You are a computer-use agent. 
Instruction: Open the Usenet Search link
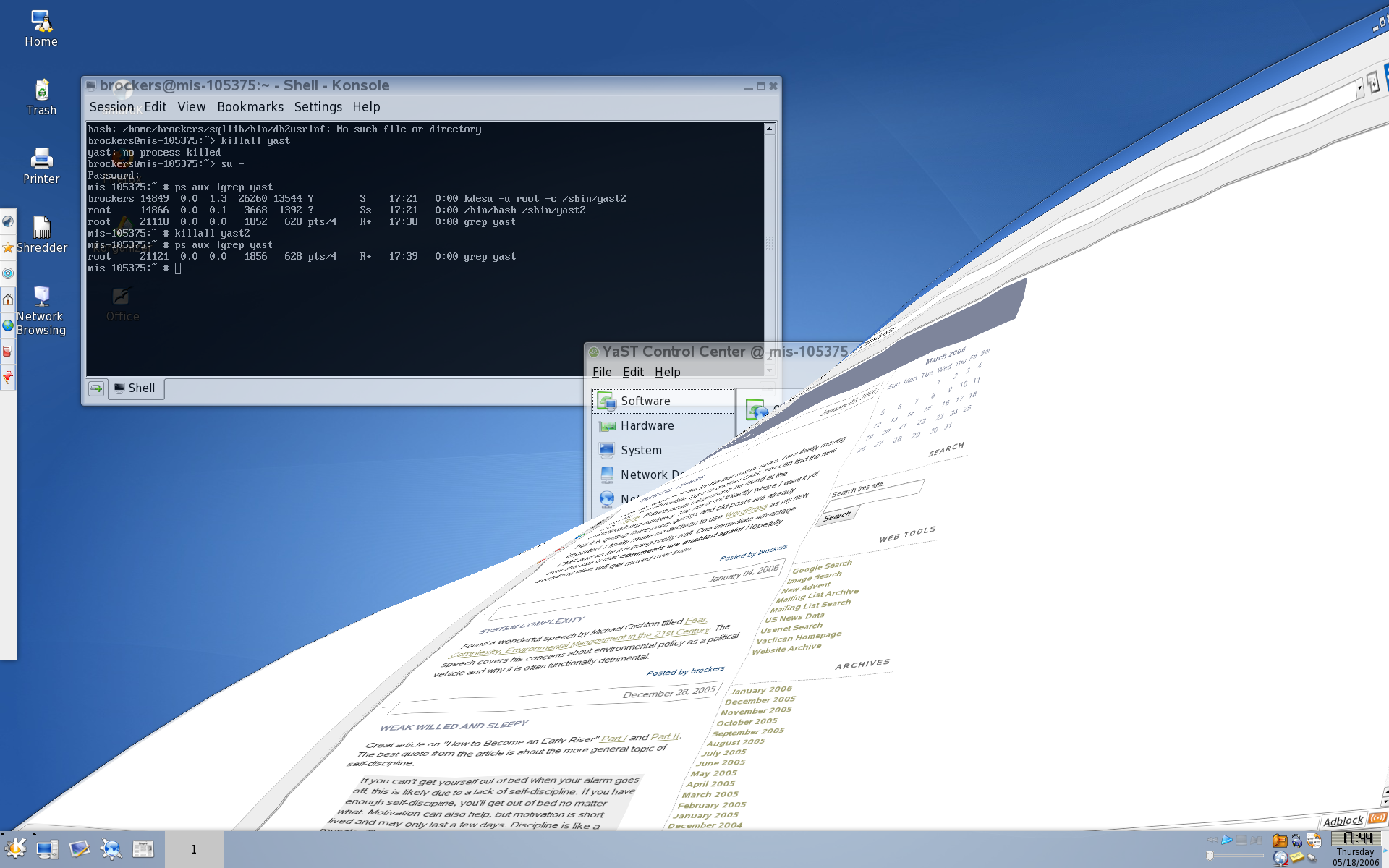tap(791, 627)
